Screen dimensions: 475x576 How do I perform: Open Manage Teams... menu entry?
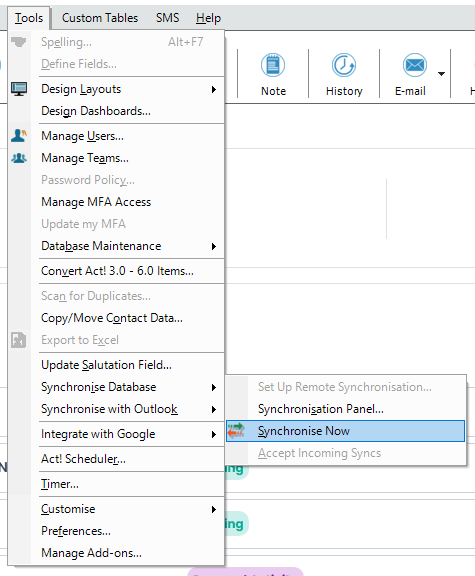(x=116, y=158)
